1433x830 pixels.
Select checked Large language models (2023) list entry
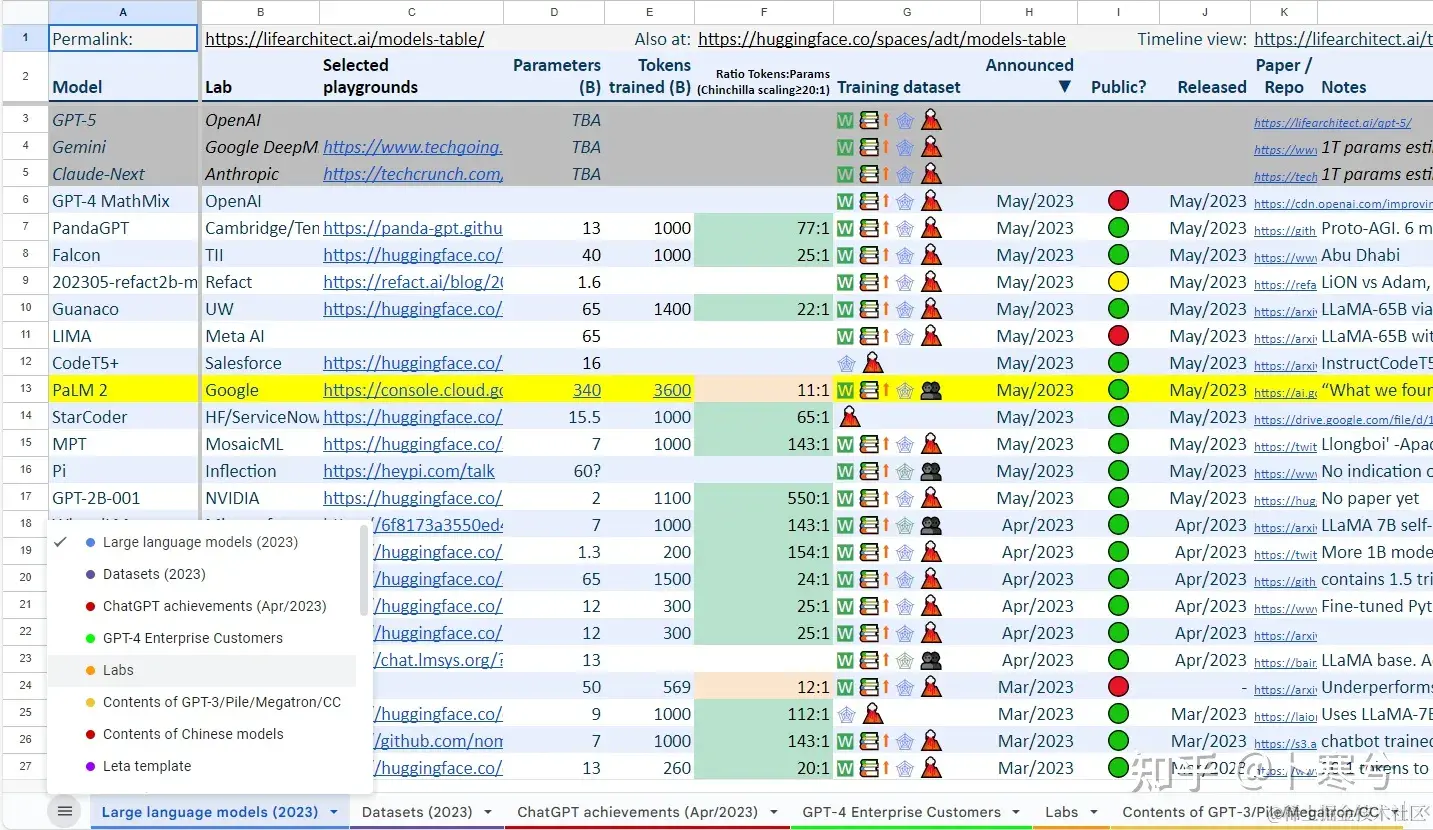tap(201, 542)
